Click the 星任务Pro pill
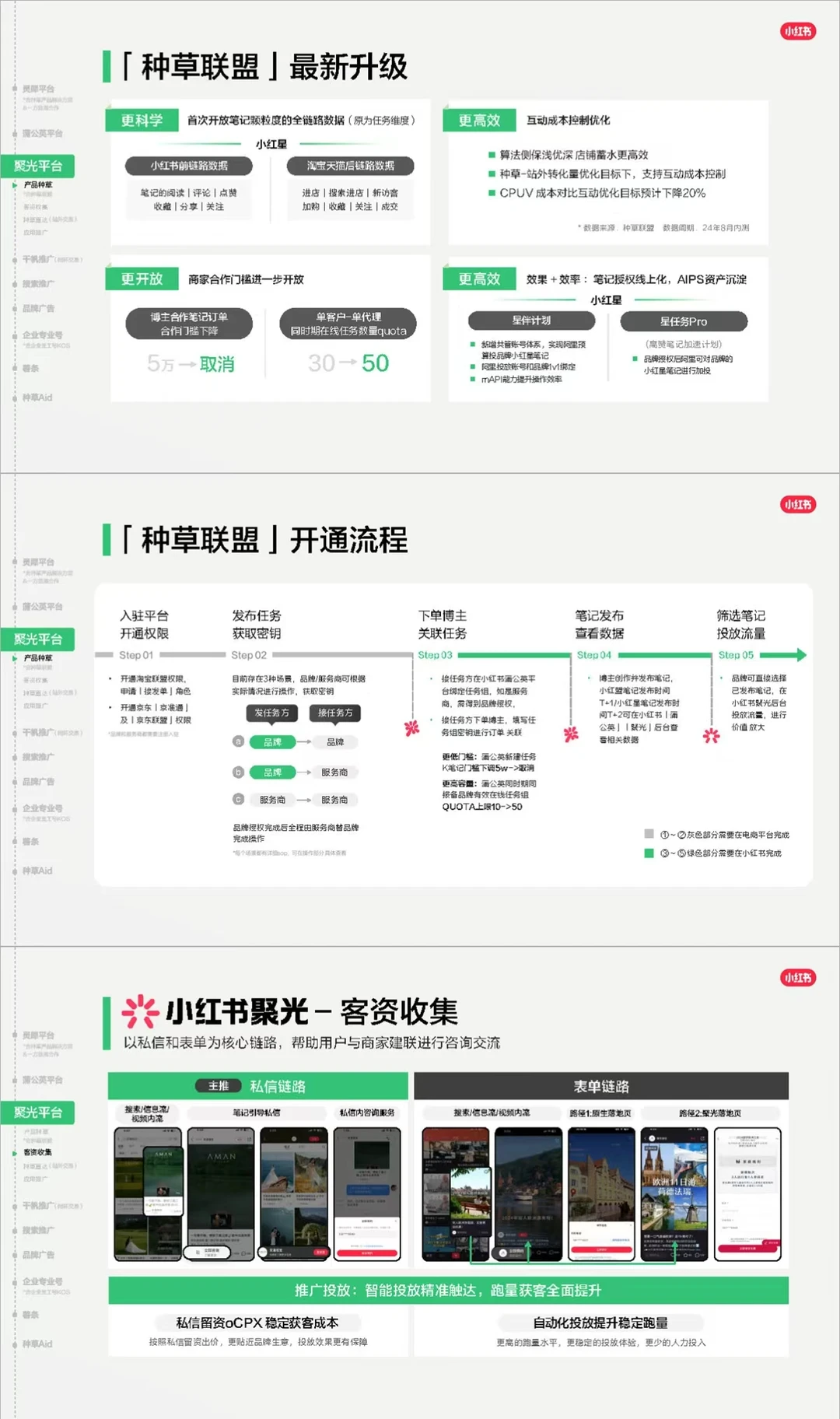Screen dimensions: 840x1419 click(684, 321)
